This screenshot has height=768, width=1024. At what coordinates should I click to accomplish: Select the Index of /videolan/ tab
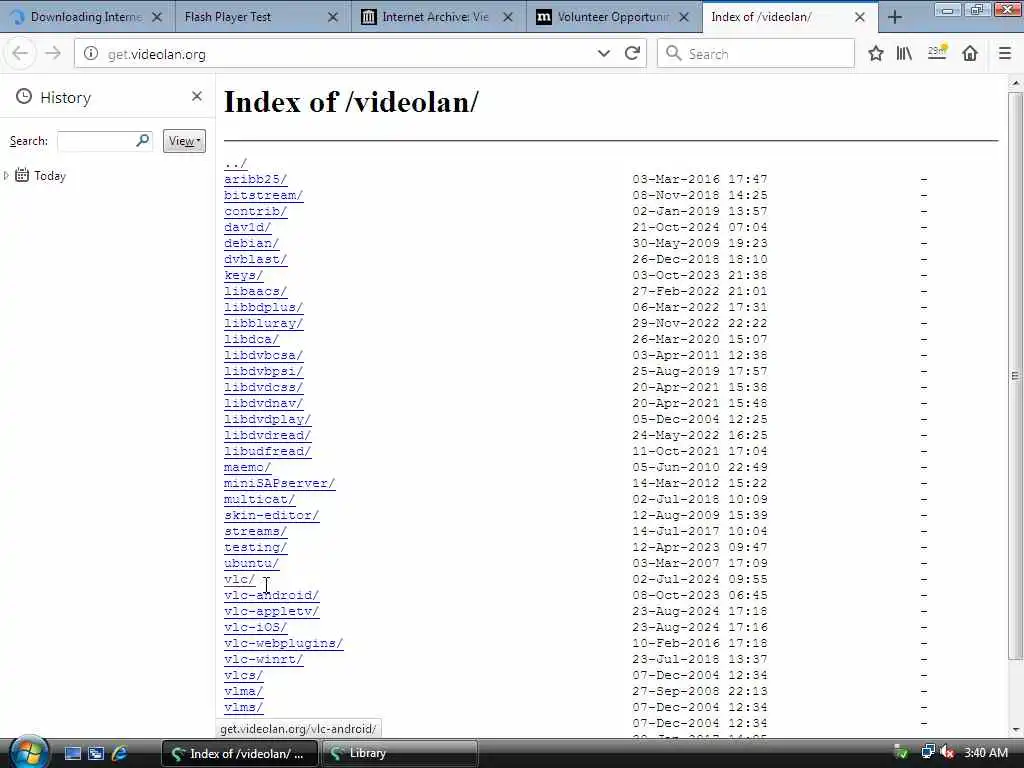(x=790, y=17)
